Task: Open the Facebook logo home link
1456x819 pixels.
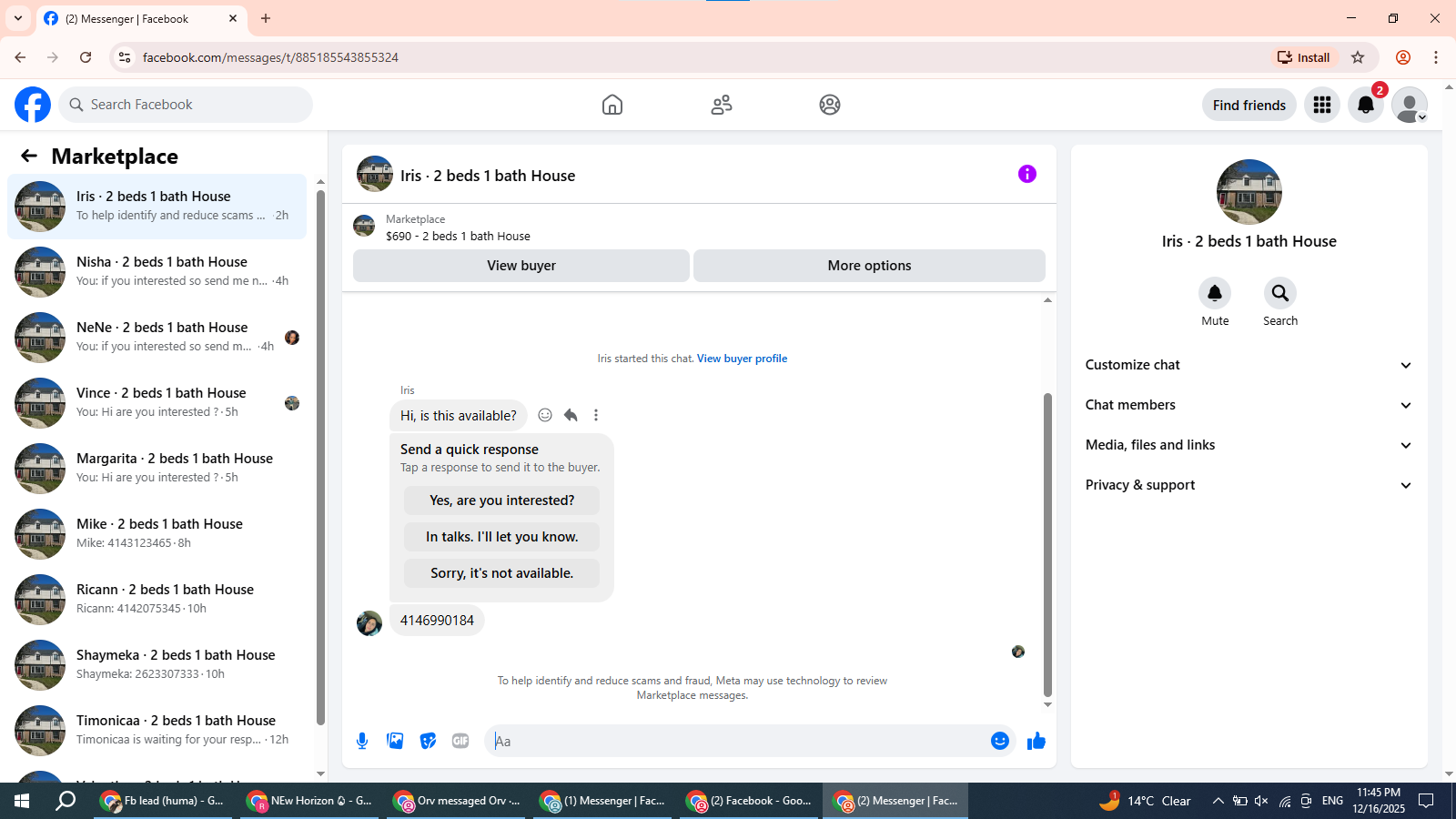Action: (x=33, y=105)
